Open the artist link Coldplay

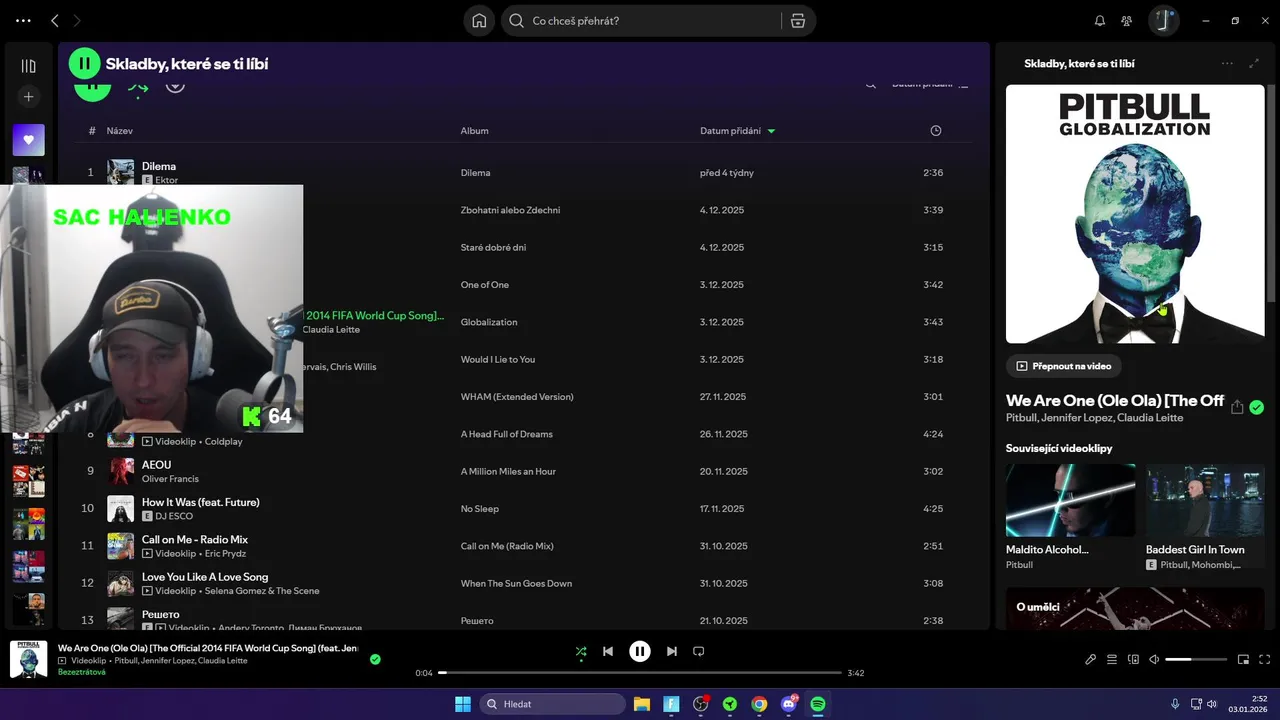[x=224, y=441]
